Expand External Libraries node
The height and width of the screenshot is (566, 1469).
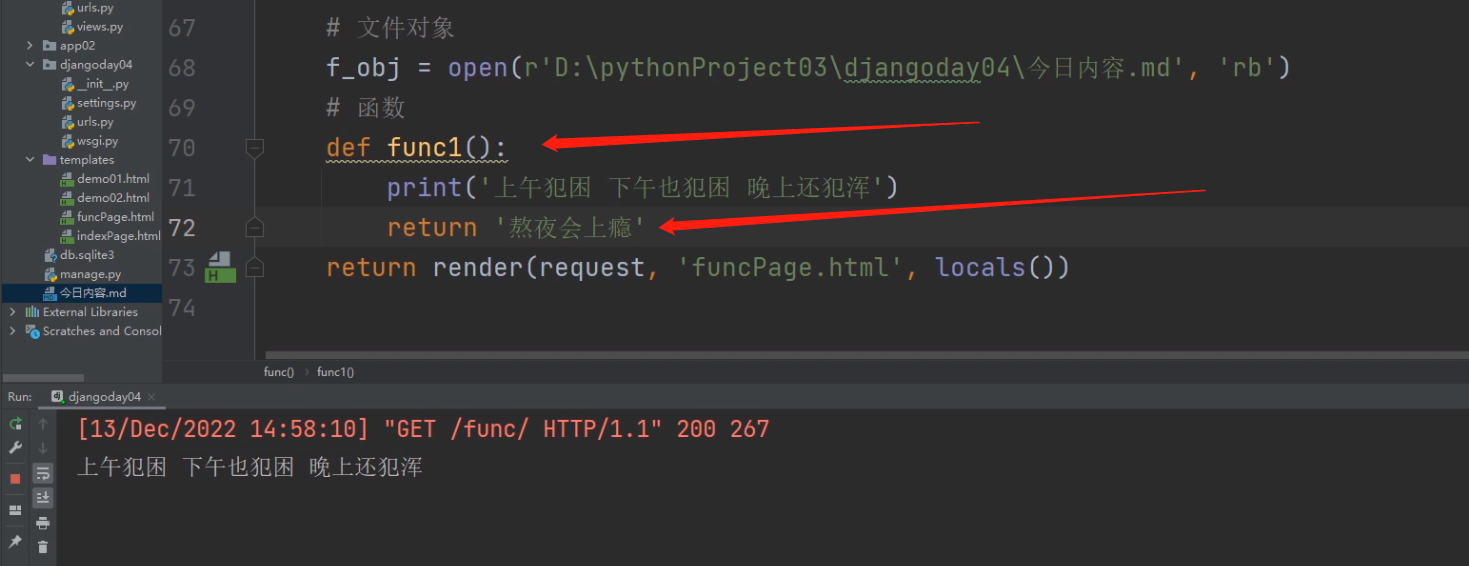[x=13, y=312]
